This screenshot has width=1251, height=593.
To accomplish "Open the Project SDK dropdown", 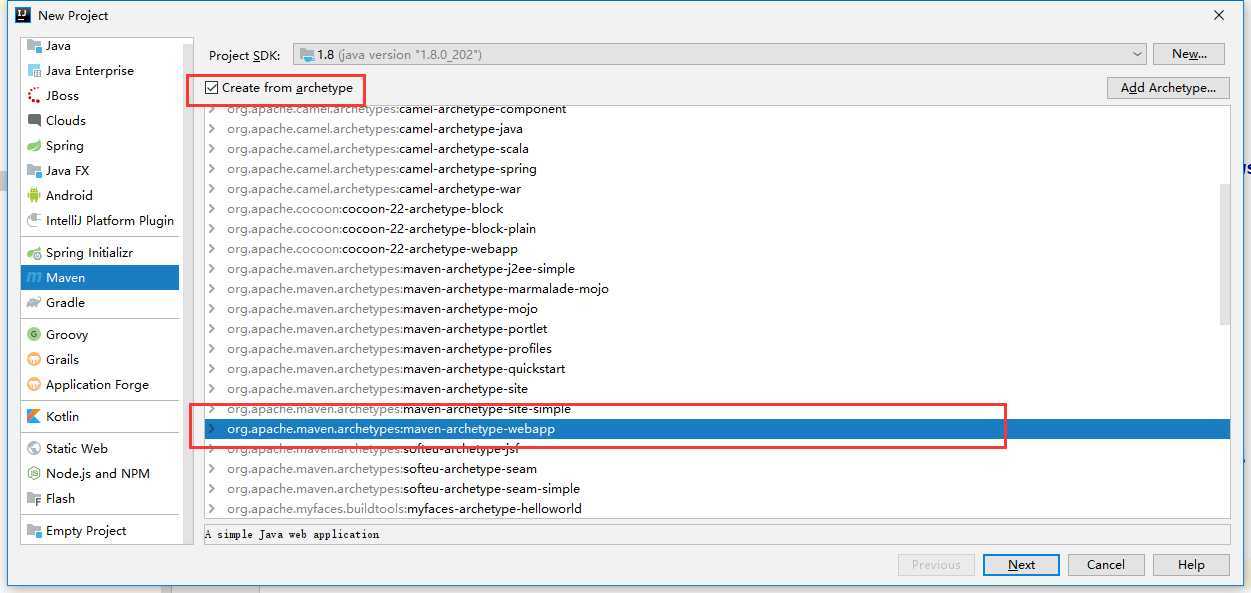I will point(720,54).
